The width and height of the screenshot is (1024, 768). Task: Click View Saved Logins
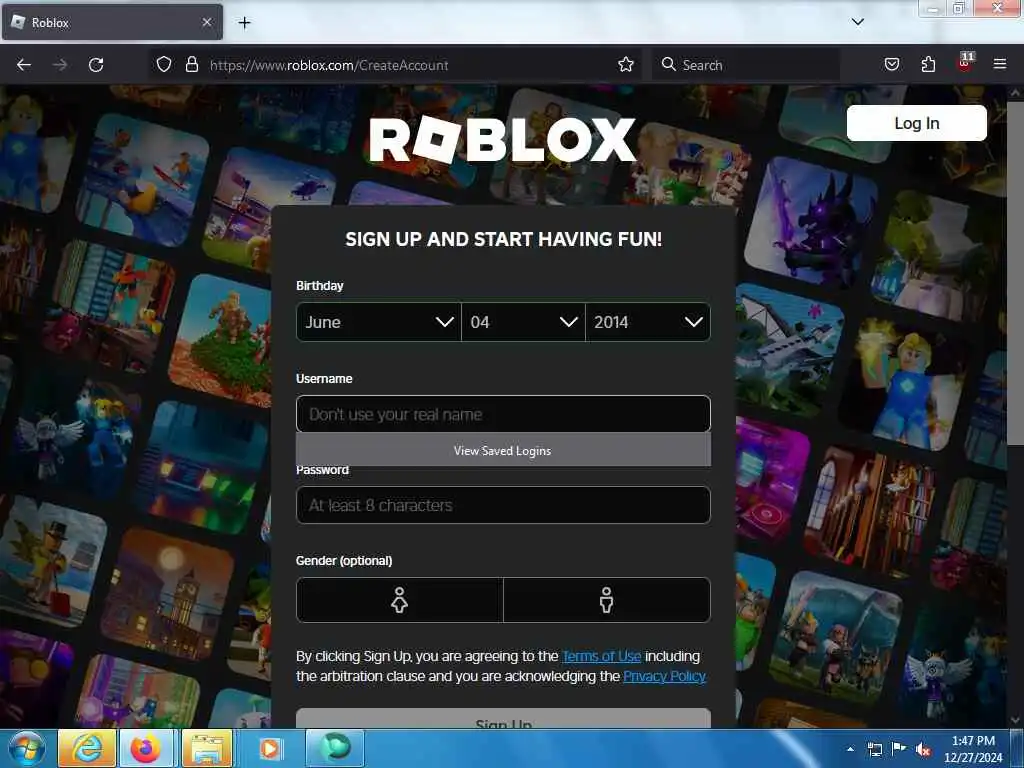click(x=503, y=451)
